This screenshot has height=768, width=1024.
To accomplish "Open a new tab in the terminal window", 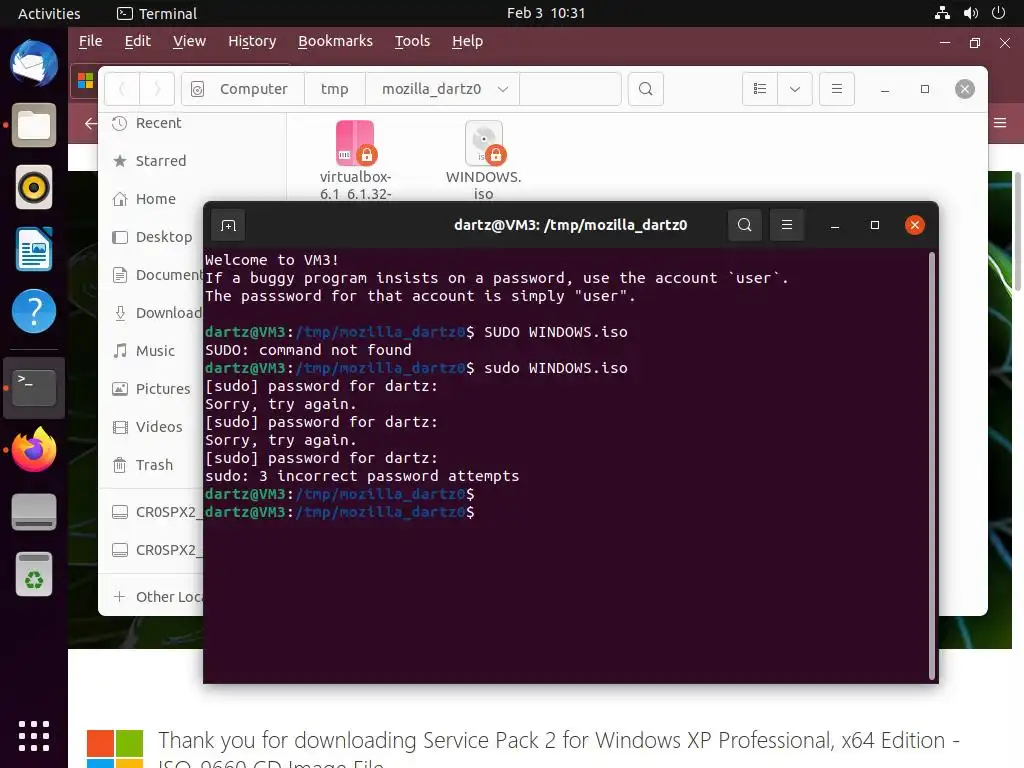I will coord(228,225).
